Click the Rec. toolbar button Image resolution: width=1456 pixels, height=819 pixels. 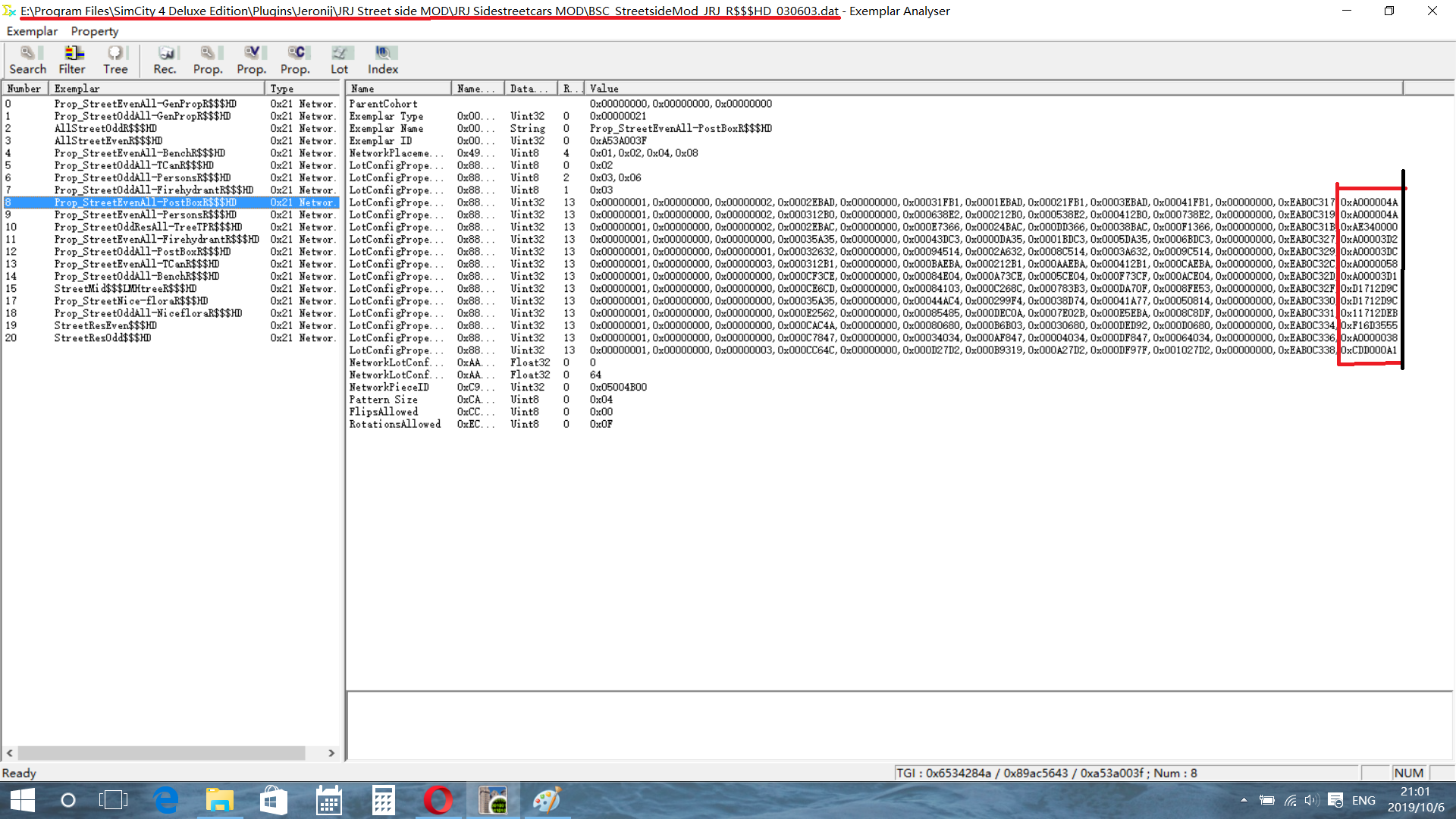point(165,60)
